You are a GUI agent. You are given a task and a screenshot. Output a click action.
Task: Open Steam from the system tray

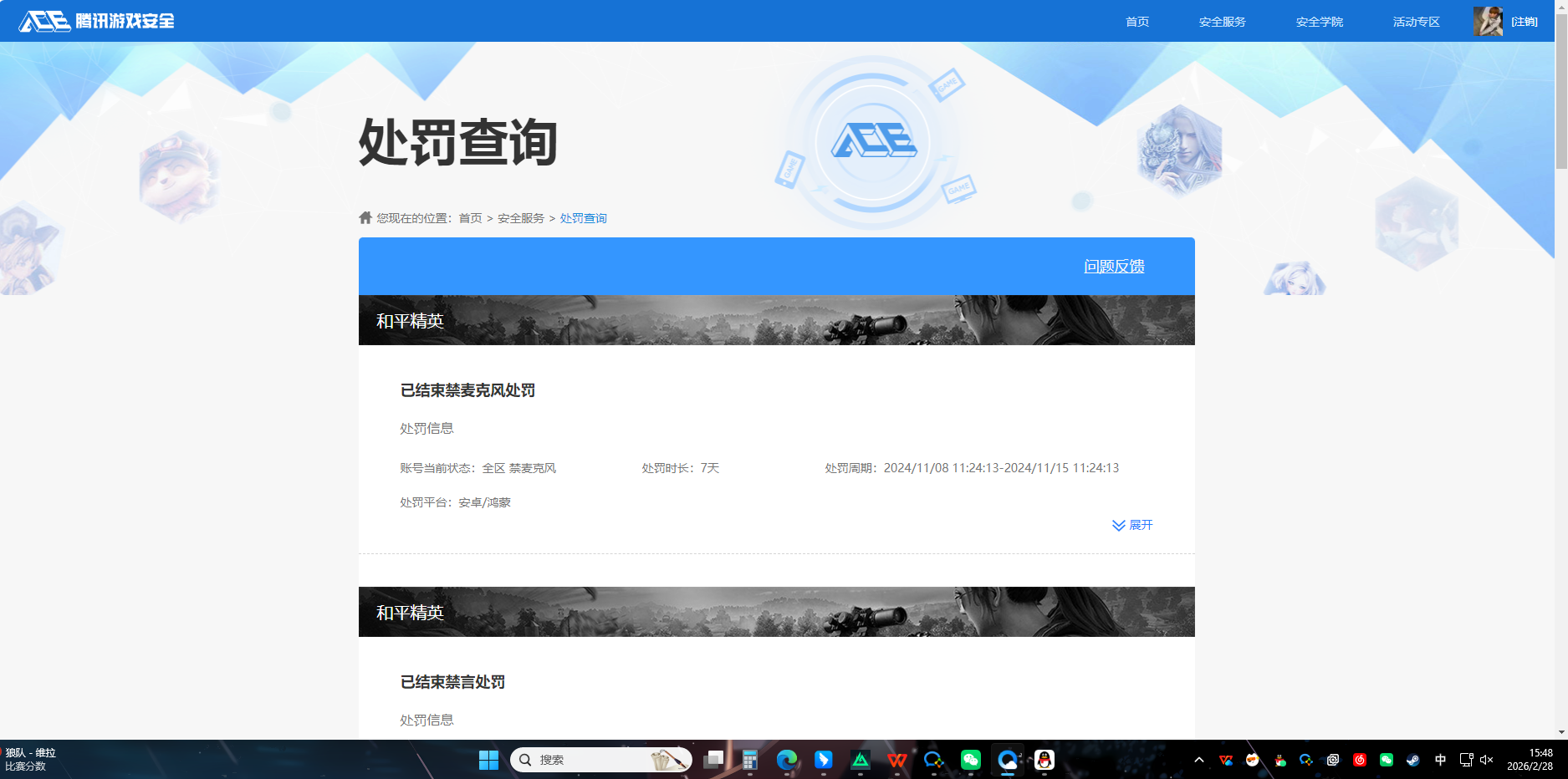pos(1413,760)
